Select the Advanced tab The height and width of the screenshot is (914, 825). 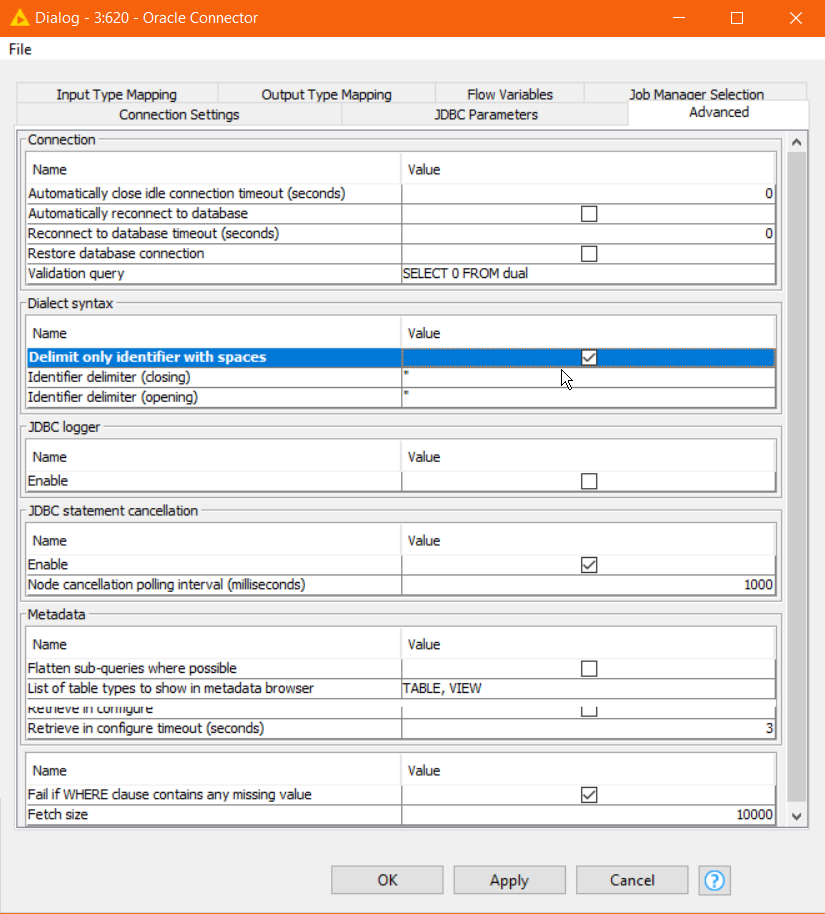(x=718, y=113)
